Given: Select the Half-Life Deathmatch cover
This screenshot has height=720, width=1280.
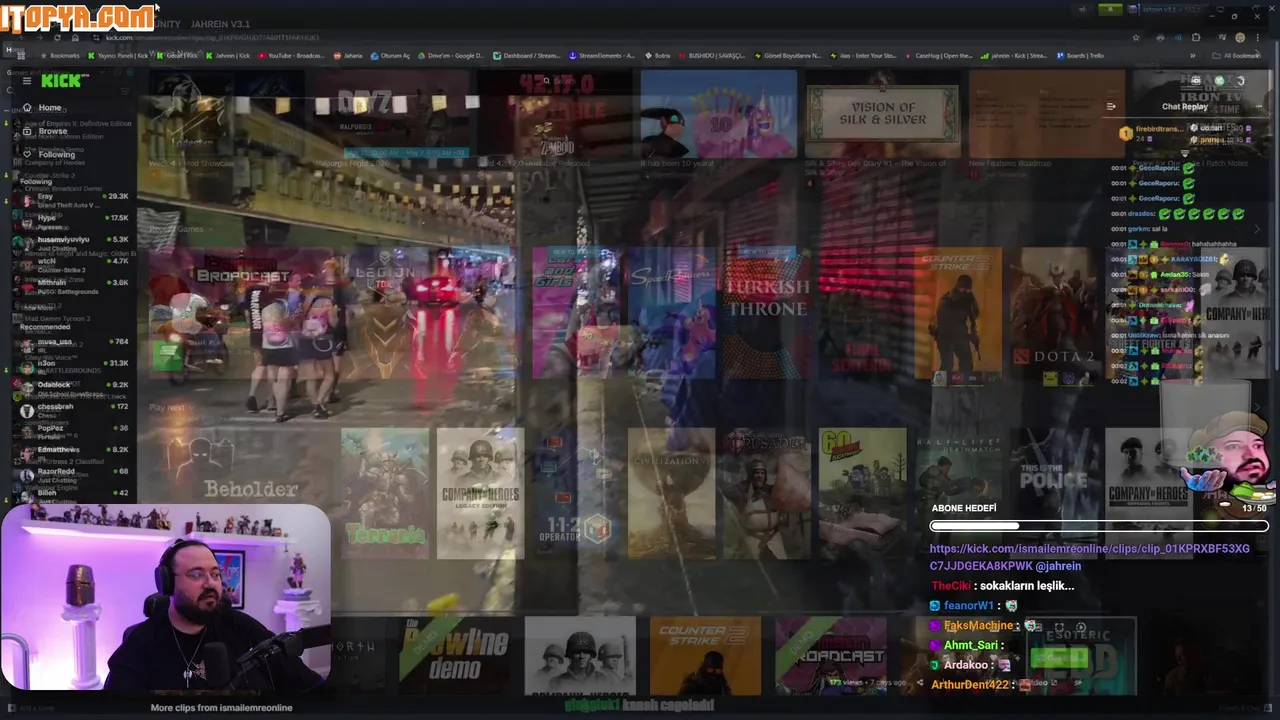Looking at the screenshot, I should pos(958,493).
